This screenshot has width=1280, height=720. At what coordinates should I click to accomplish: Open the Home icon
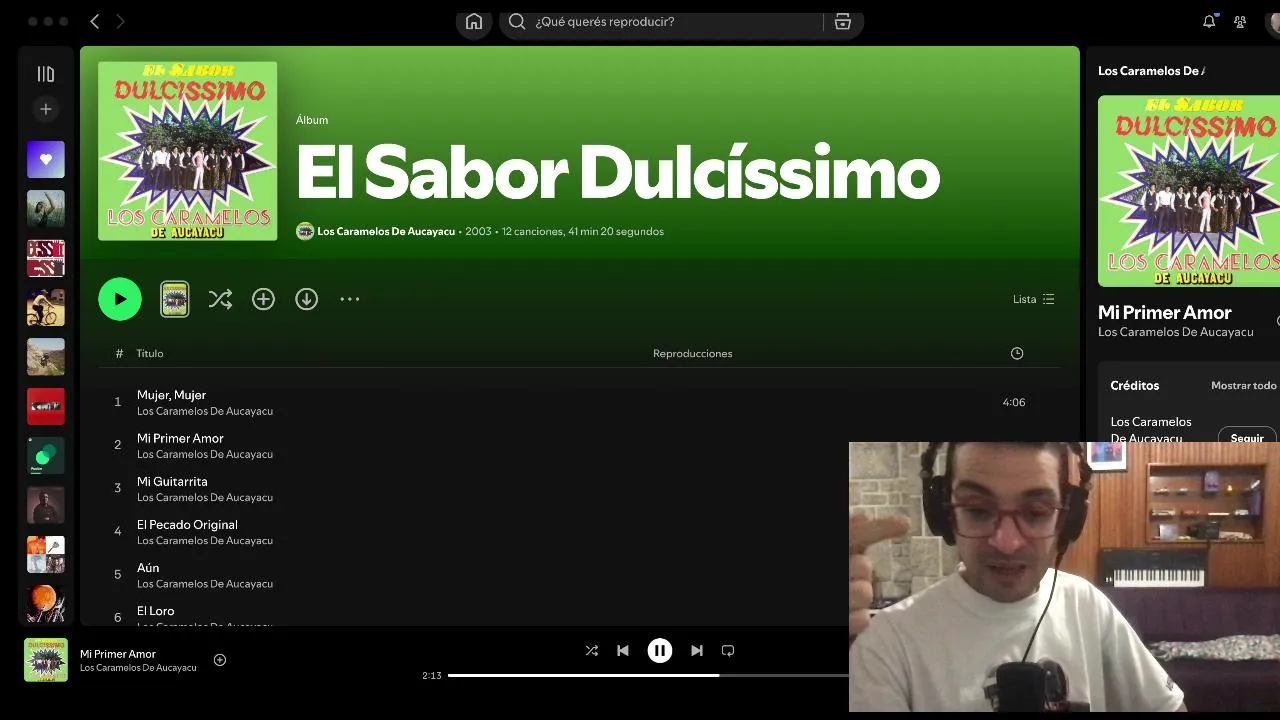(474, 22)
